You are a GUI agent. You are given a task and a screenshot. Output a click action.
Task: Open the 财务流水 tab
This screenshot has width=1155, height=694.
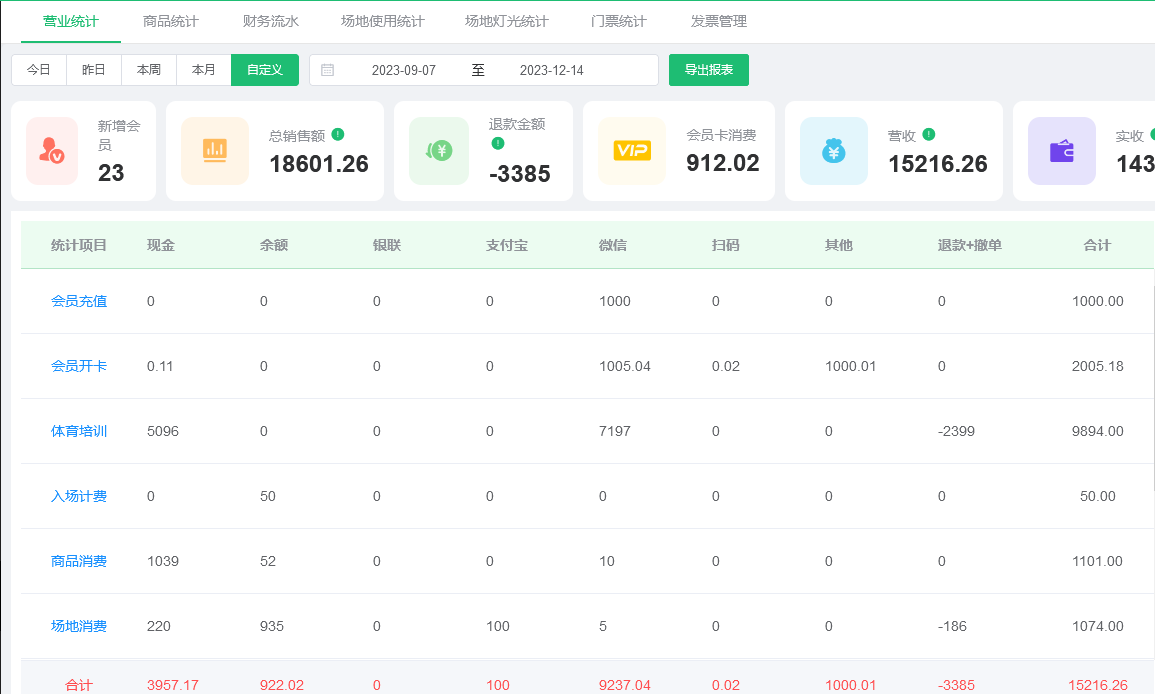(271, 21)
